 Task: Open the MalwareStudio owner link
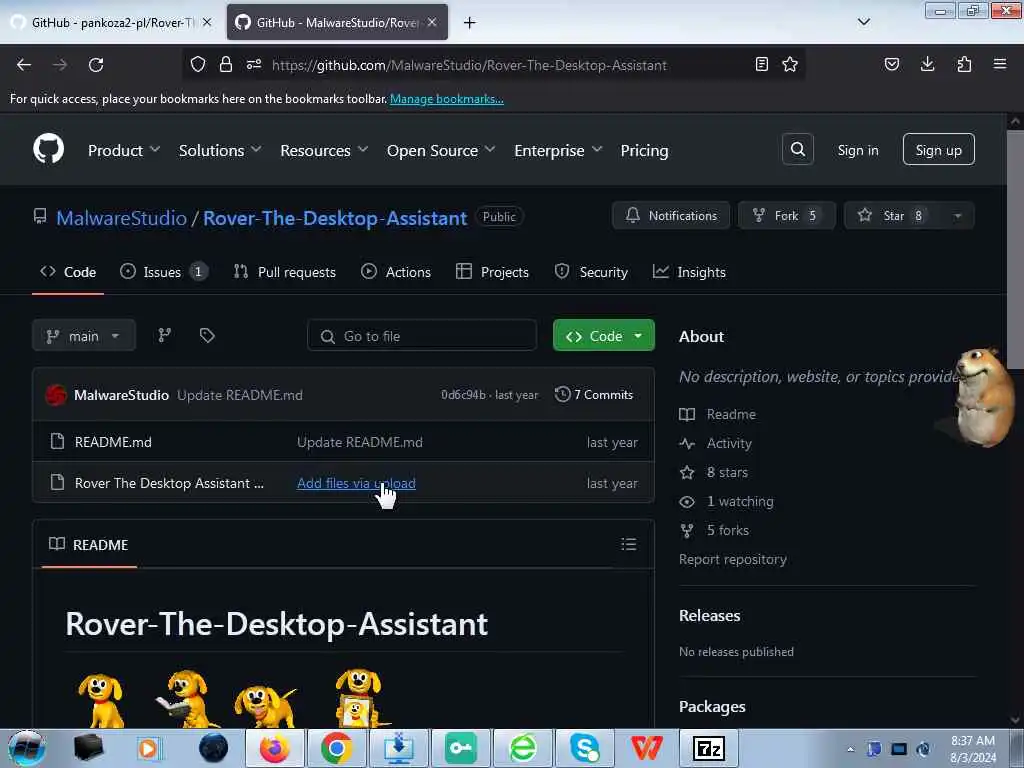pyautogui.click(x=121, y=217)
